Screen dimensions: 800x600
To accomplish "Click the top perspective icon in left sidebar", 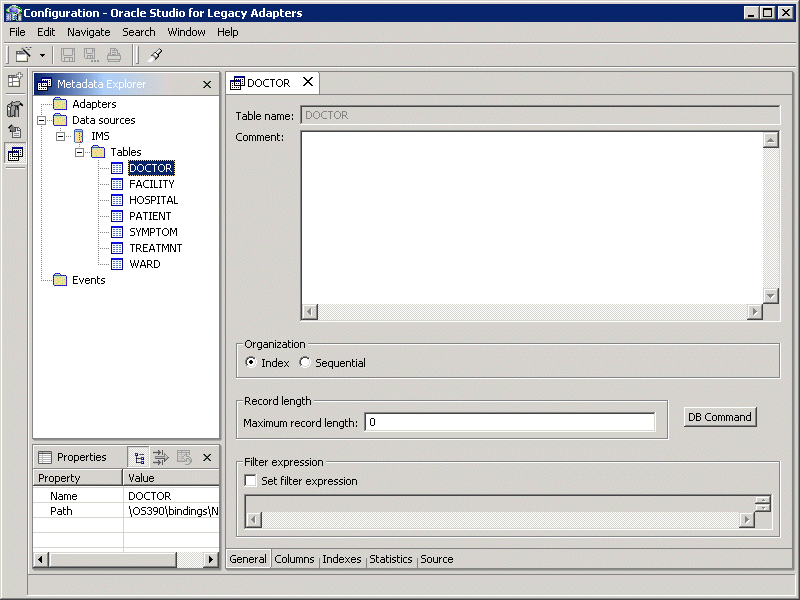I will [15, 81].
